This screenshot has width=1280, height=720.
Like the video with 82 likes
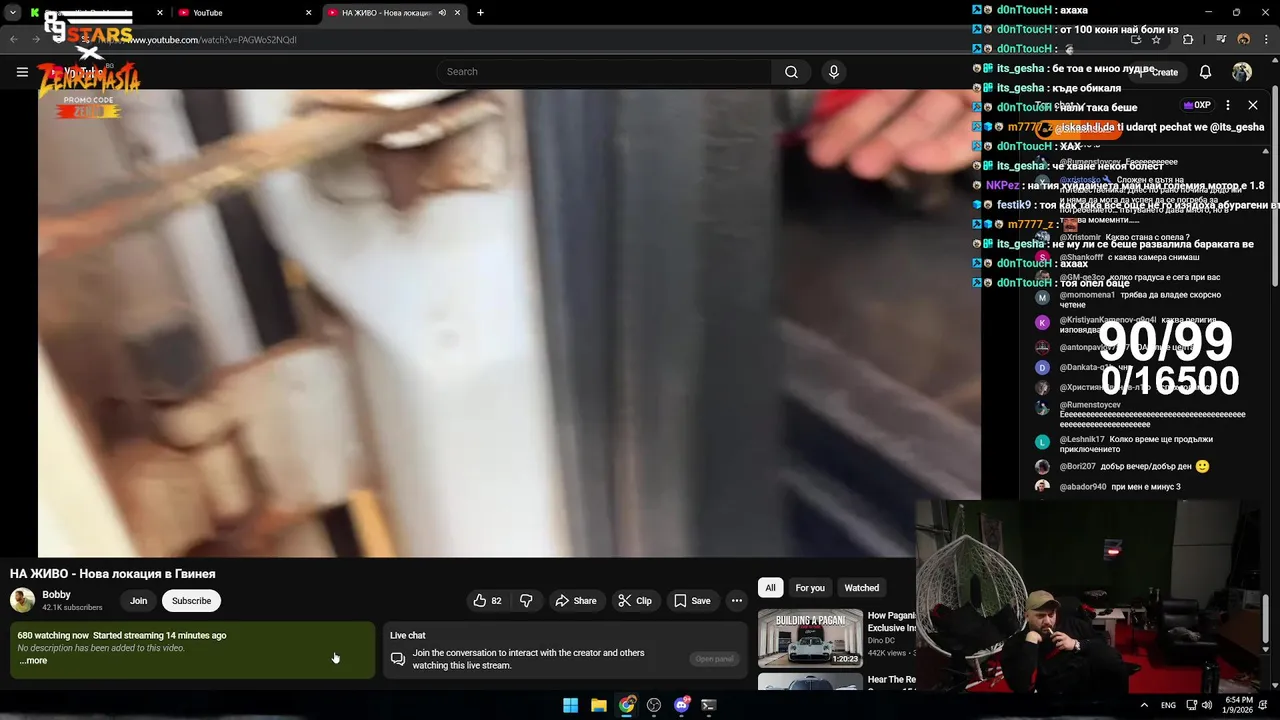487,601
